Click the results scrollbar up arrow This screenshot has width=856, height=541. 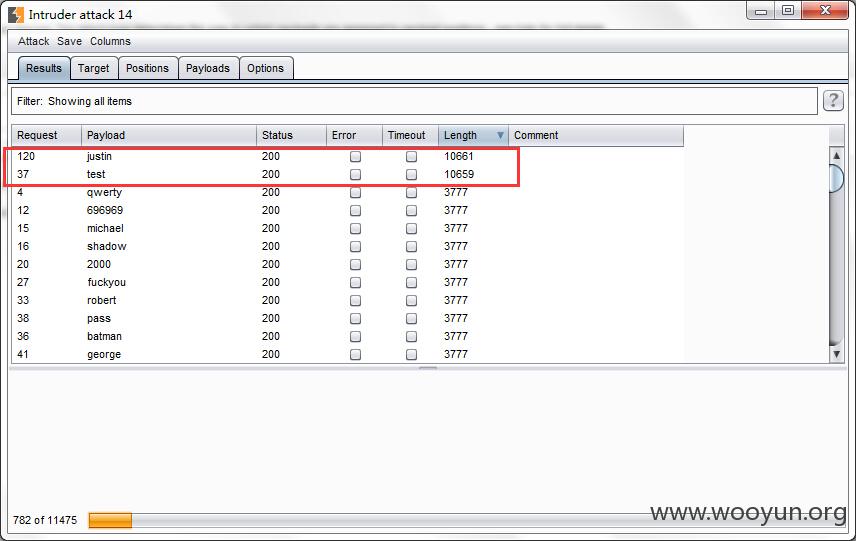point(836,156)
